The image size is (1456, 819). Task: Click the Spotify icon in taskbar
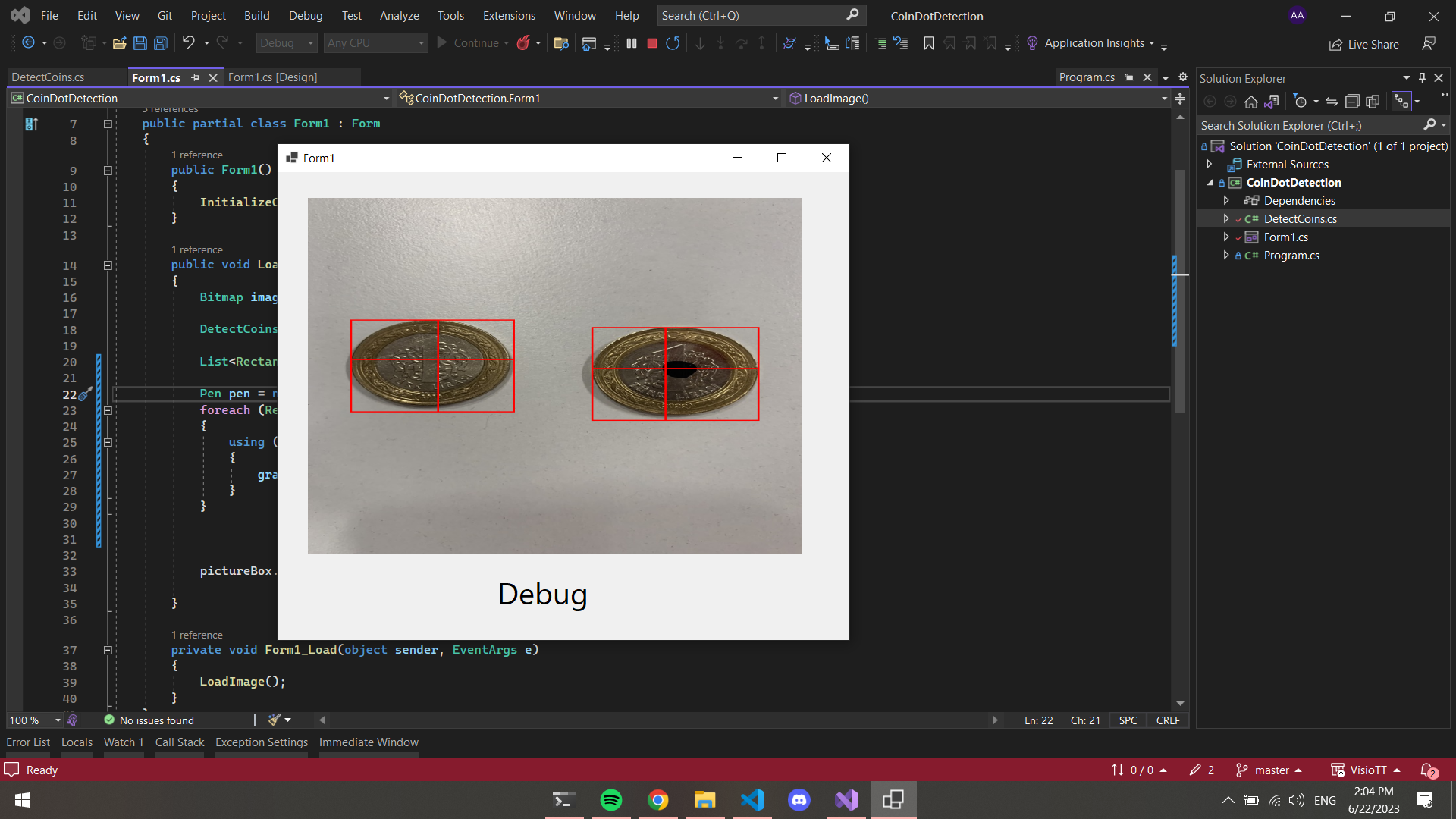pos(611,800)
